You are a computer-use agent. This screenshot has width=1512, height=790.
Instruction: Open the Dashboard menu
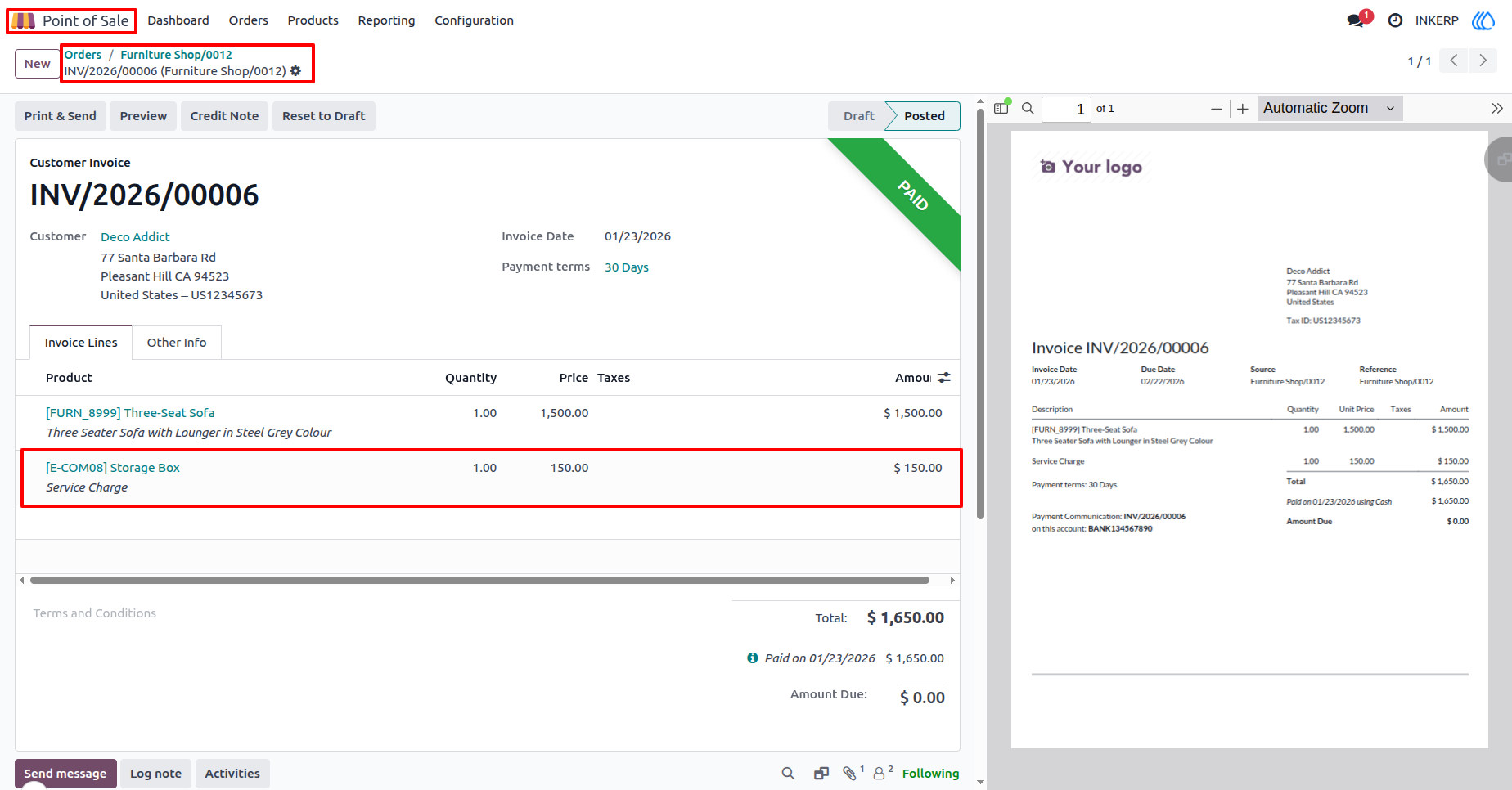178,20
